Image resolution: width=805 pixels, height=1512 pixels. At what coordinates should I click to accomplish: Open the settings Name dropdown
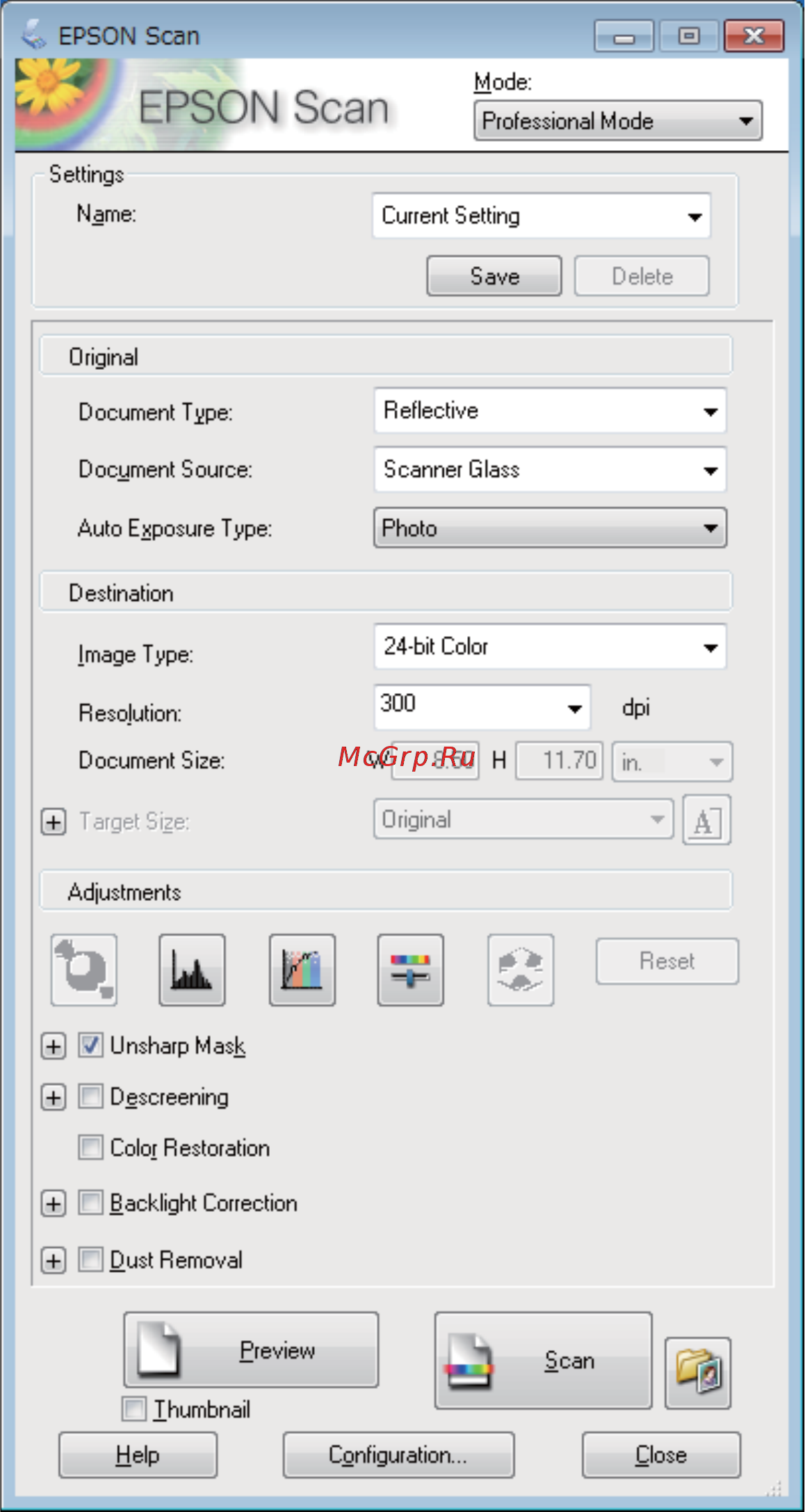(542, 216)
